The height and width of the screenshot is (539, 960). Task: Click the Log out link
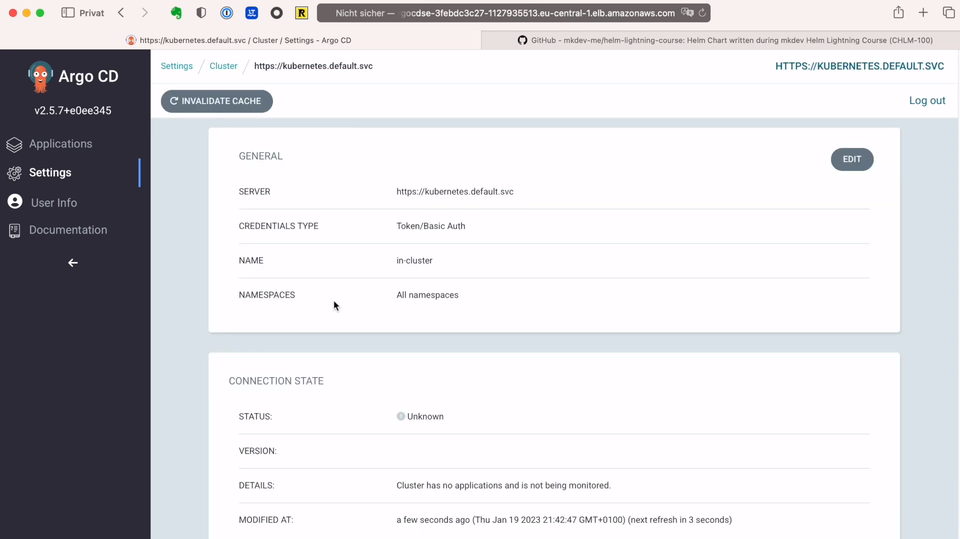(x=927, y=100)
